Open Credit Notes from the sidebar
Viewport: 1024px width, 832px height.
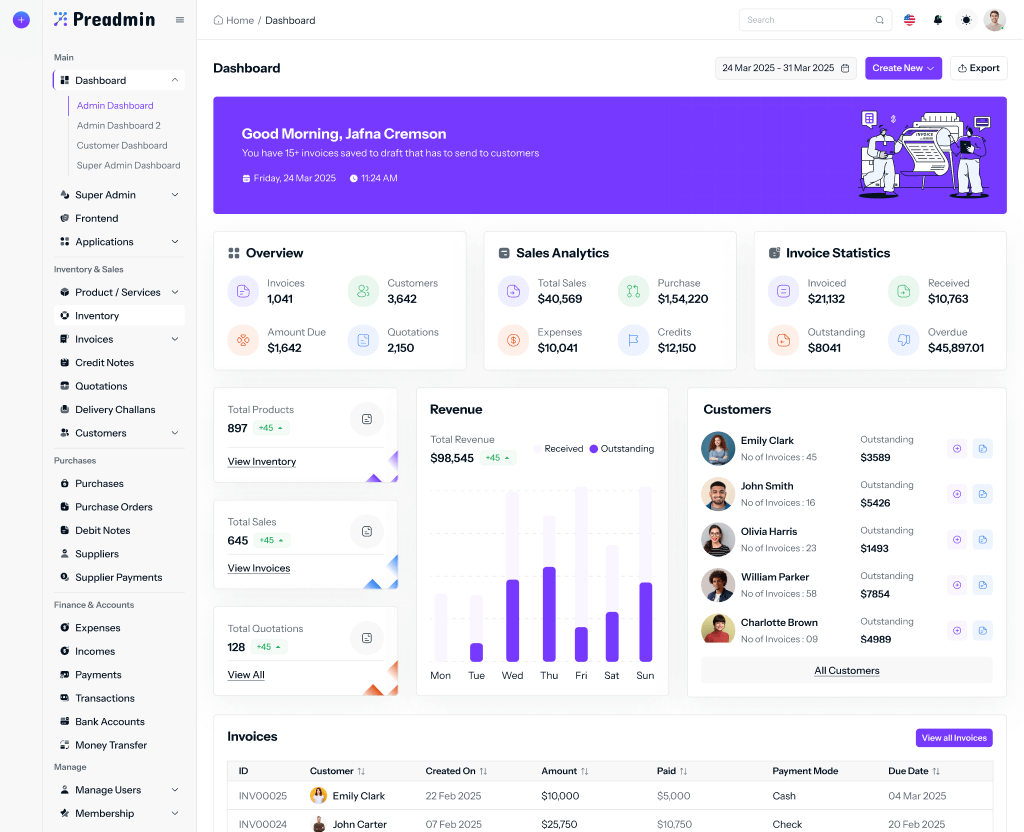pos(106,362)
